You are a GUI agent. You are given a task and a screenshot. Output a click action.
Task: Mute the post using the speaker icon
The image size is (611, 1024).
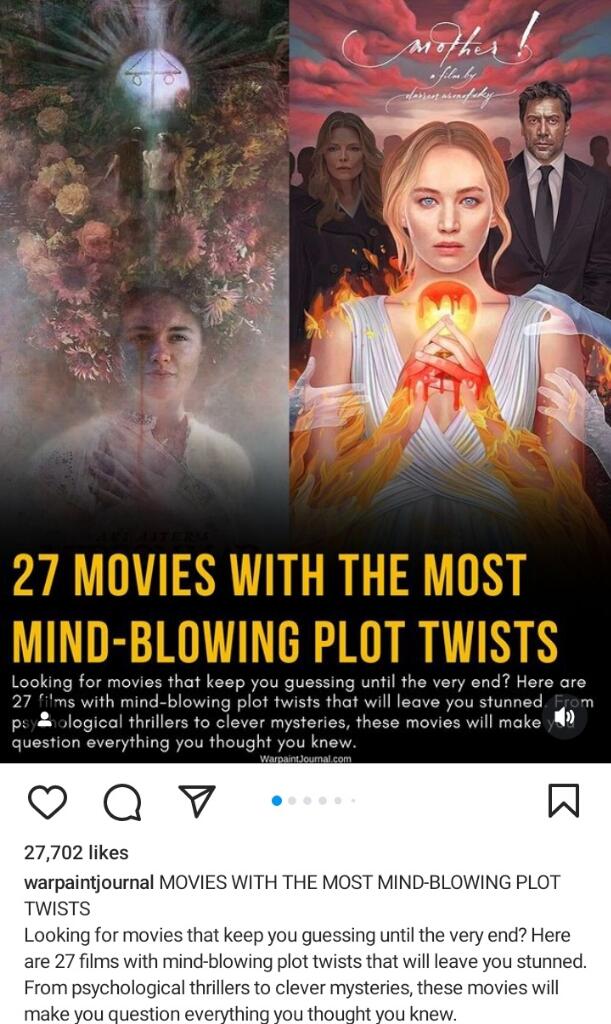pos(565,719)
